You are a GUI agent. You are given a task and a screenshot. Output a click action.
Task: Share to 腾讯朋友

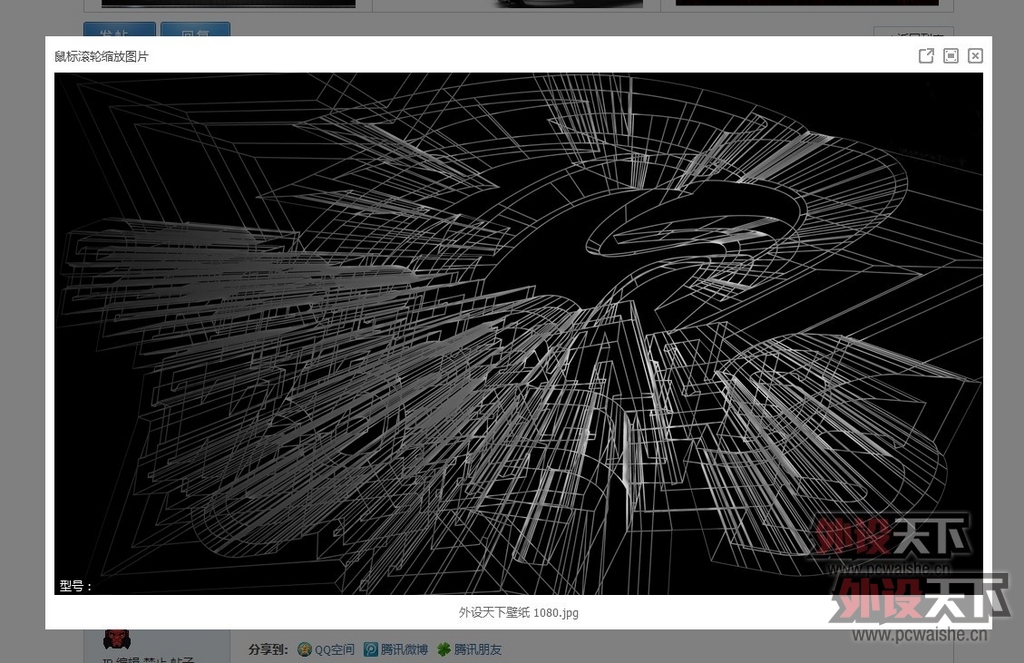[x=470, y=649]
